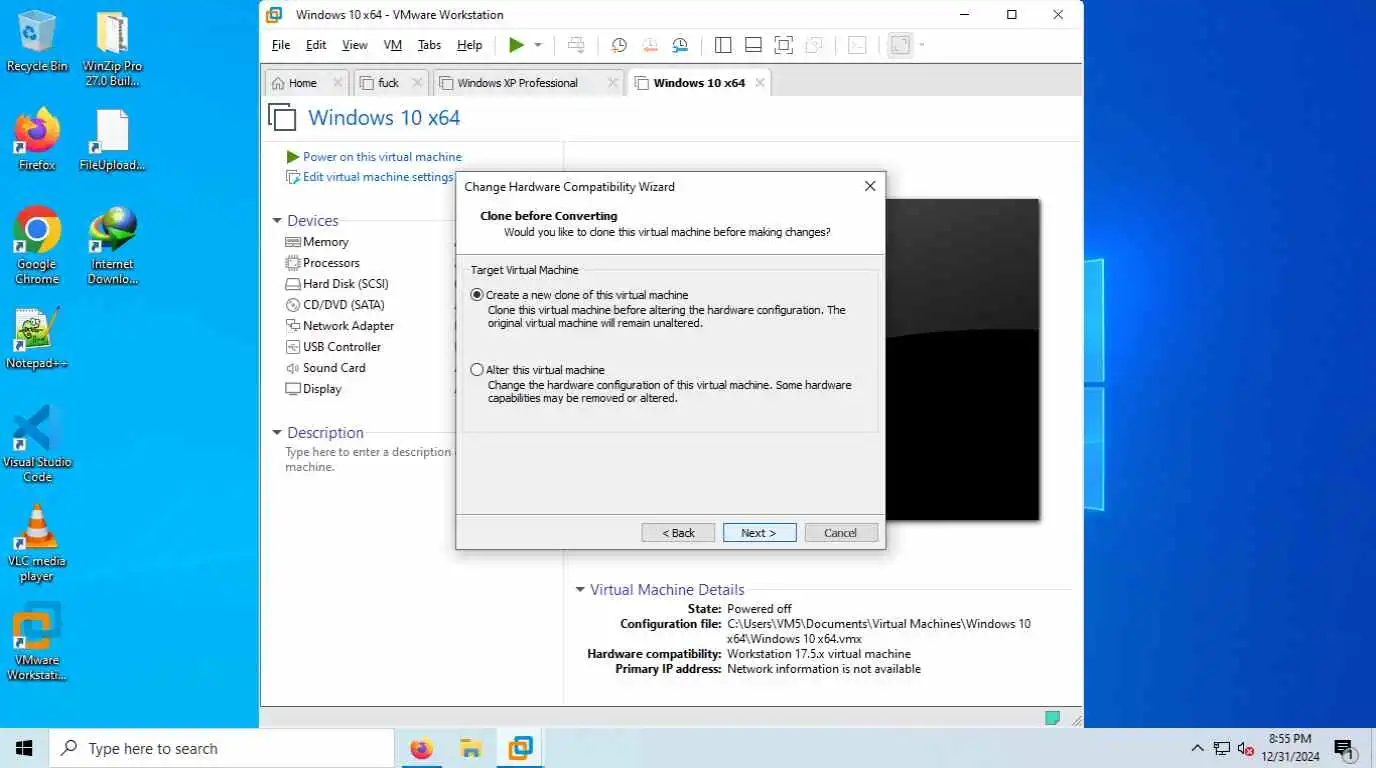This screenshot has height=768, width=1376.
Task: Cancel the Hardware Compatibility Wizard
Action: (841, 533)
